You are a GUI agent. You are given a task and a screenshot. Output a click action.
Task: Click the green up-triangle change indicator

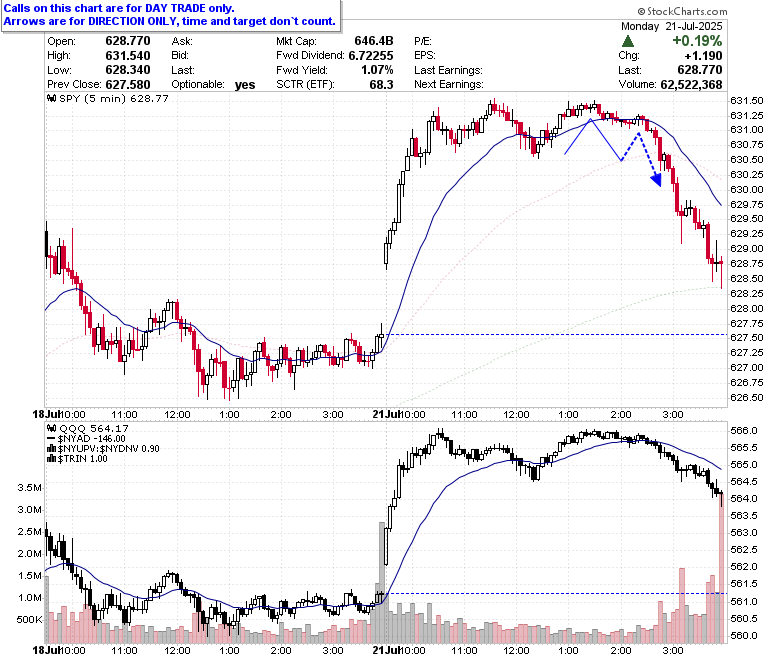pos(627,41)
